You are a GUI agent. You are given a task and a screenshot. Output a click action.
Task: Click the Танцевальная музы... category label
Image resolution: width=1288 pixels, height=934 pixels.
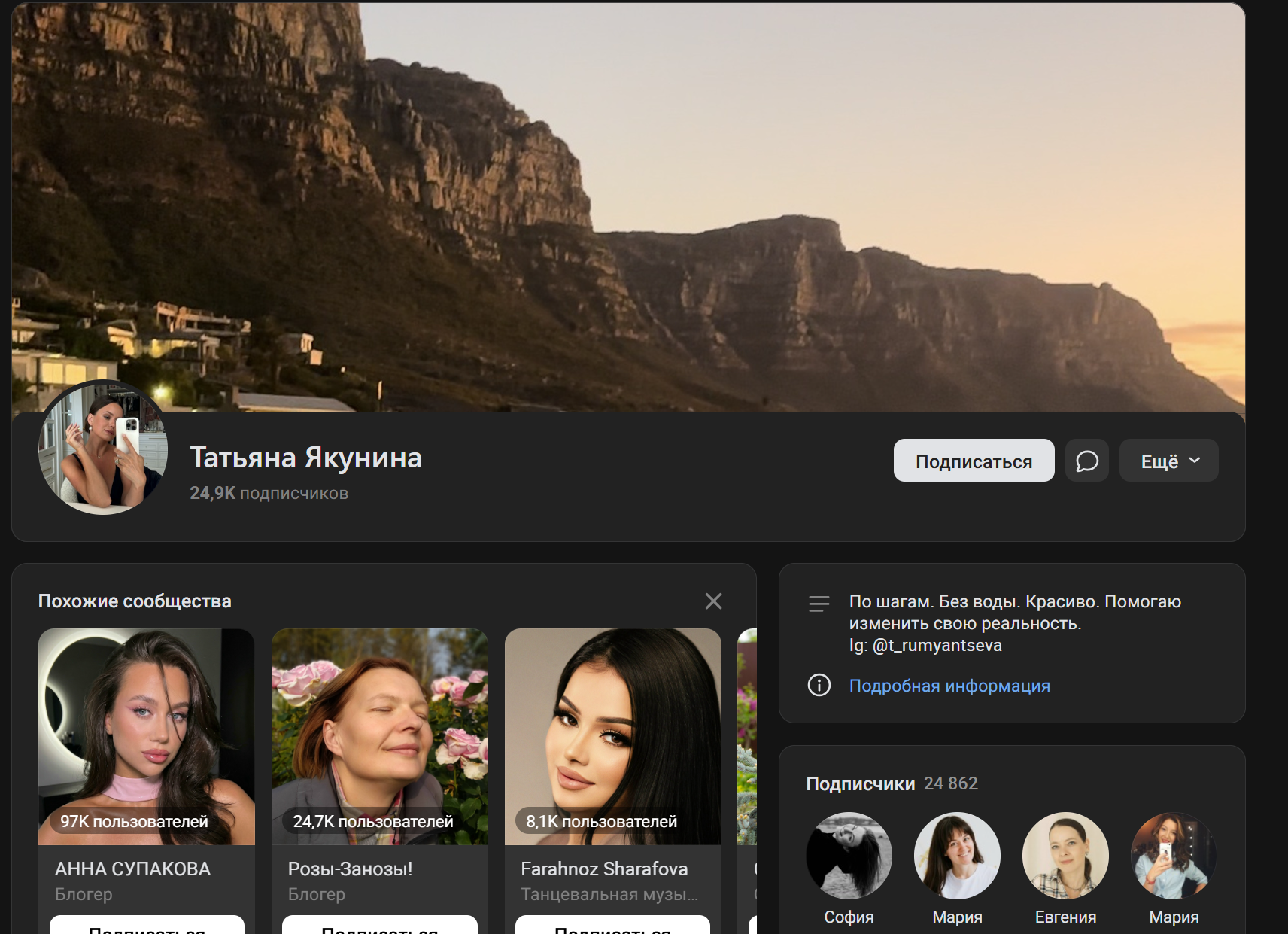pos(609,894)
